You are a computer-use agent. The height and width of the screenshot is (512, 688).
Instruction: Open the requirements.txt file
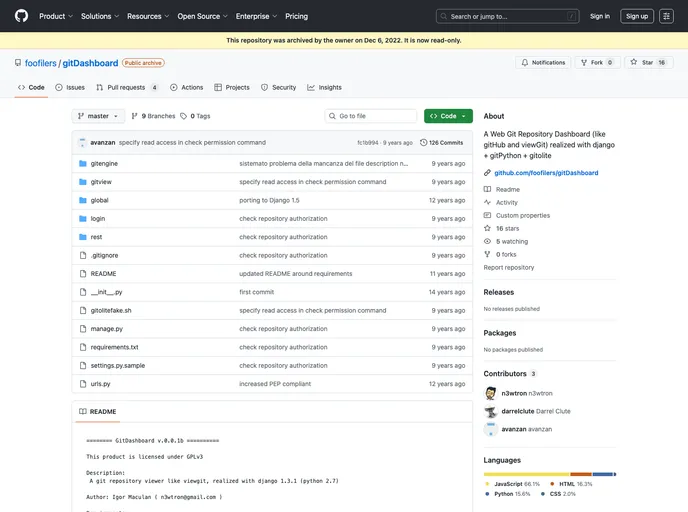click(x=115, y=347)
